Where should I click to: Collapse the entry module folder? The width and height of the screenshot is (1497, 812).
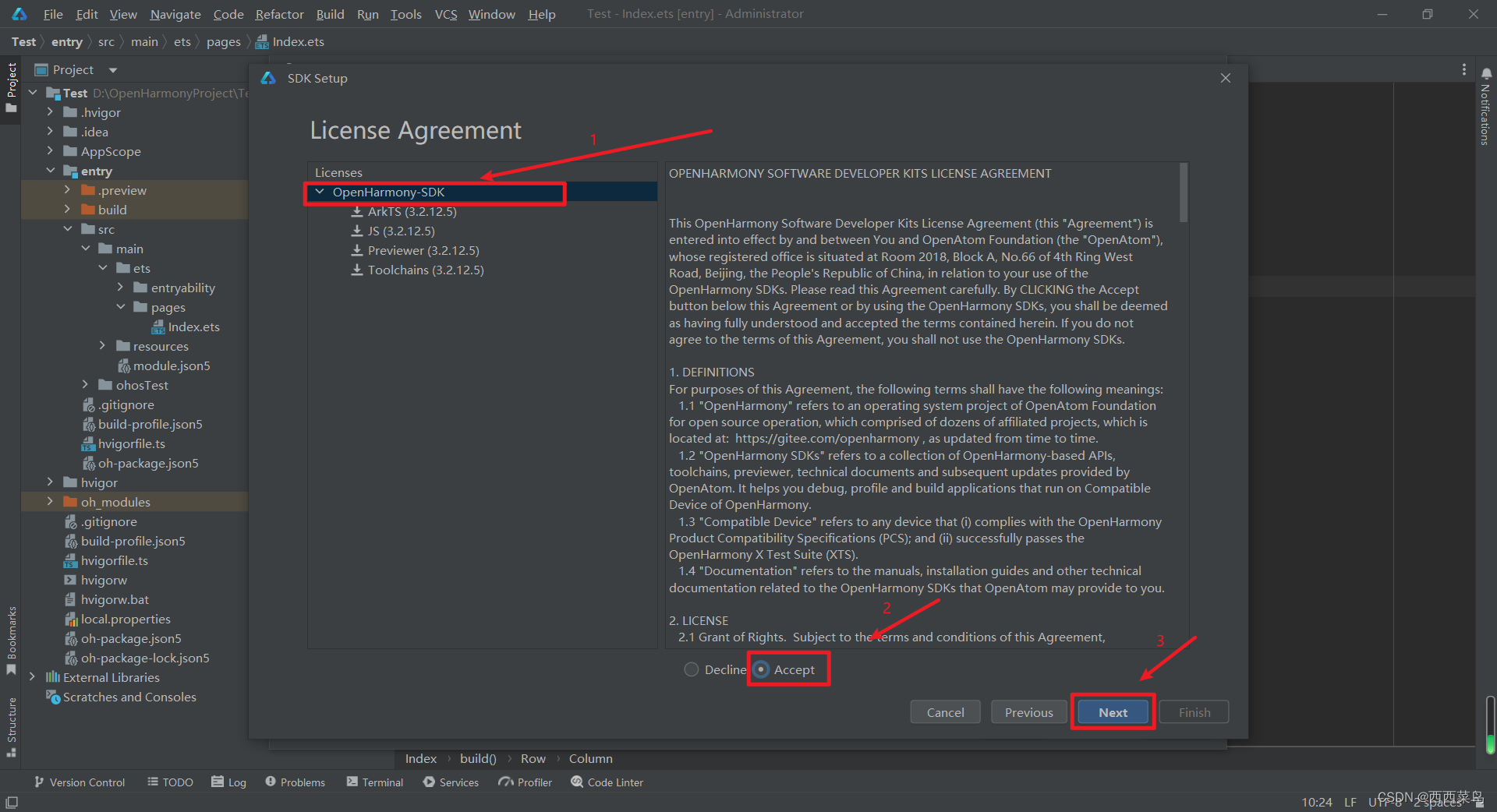tap(50, 171)
